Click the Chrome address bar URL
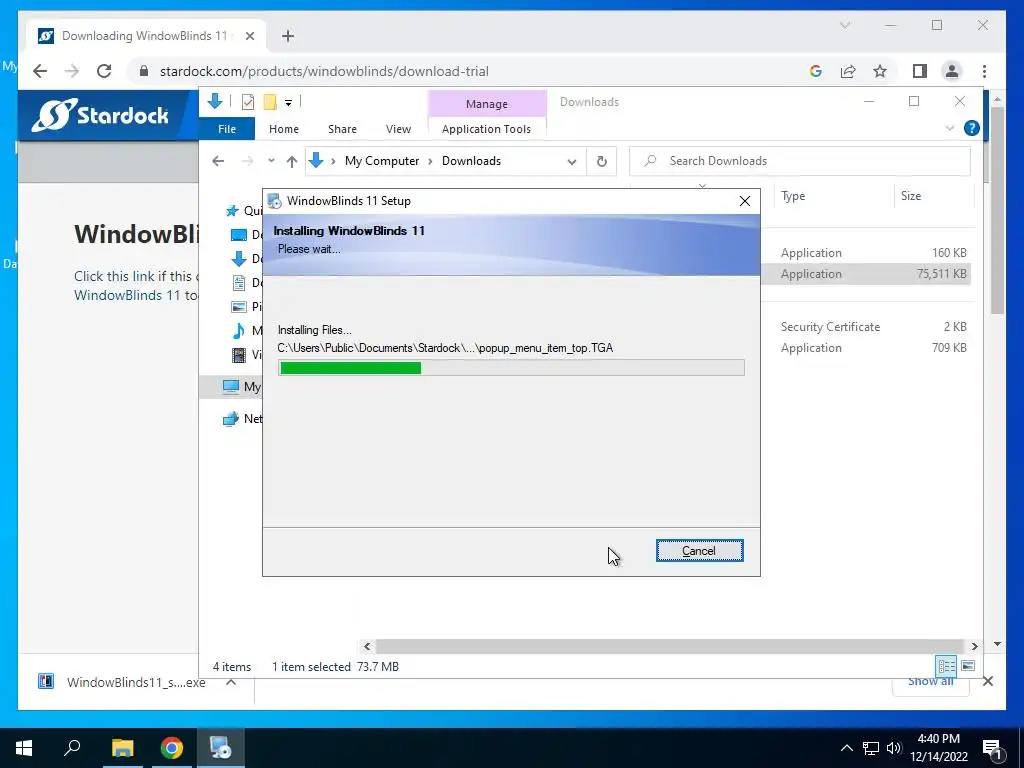Screen dimensions: 1024x768 coord(324,71)
